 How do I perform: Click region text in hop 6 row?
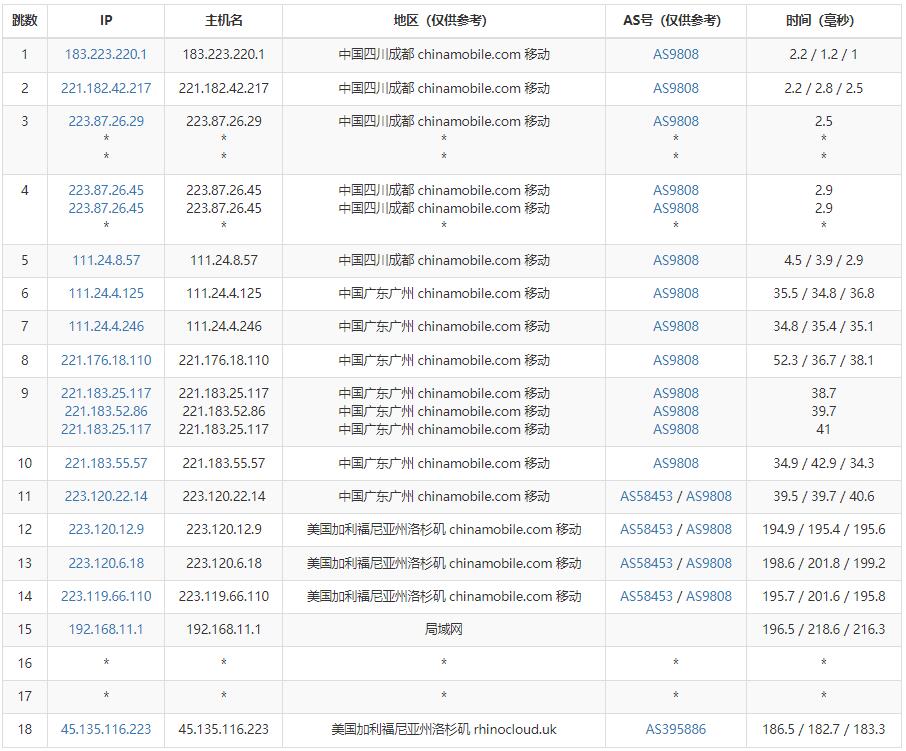443,293
